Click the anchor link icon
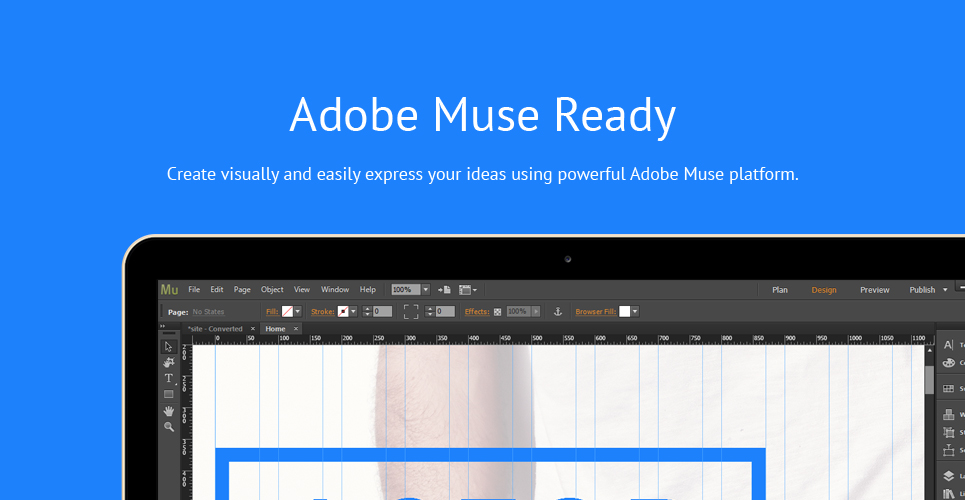The image size is (965, 500). [558, 312]
